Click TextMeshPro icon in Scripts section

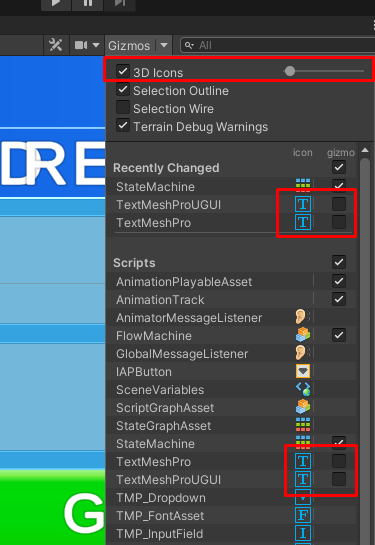pos(303,461)
